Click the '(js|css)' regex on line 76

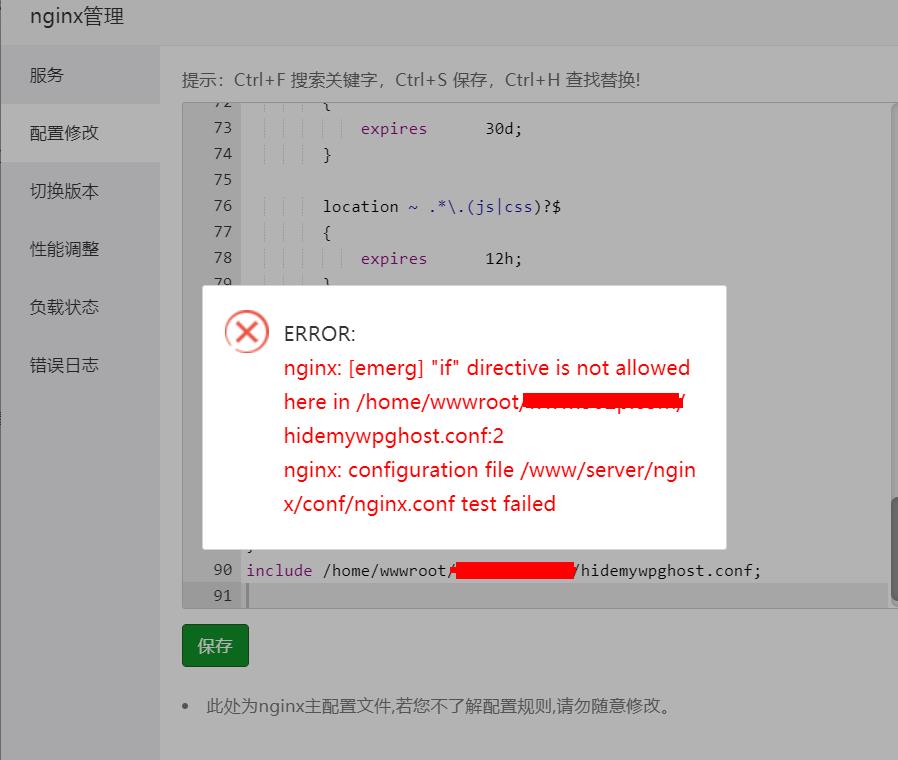[x=503, y=206]
